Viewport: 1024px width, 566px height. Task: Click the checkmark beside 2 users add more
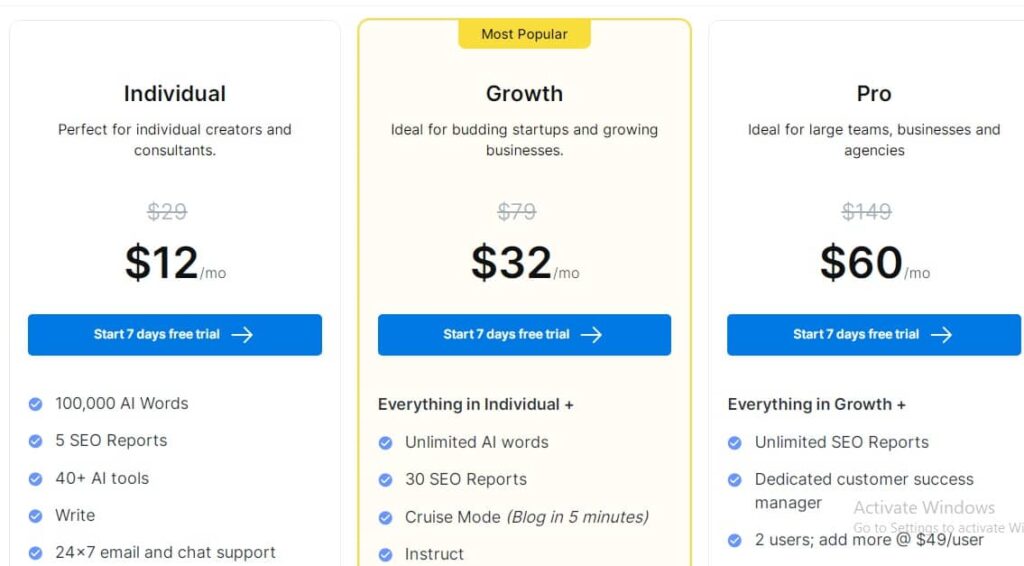[735, 540]
